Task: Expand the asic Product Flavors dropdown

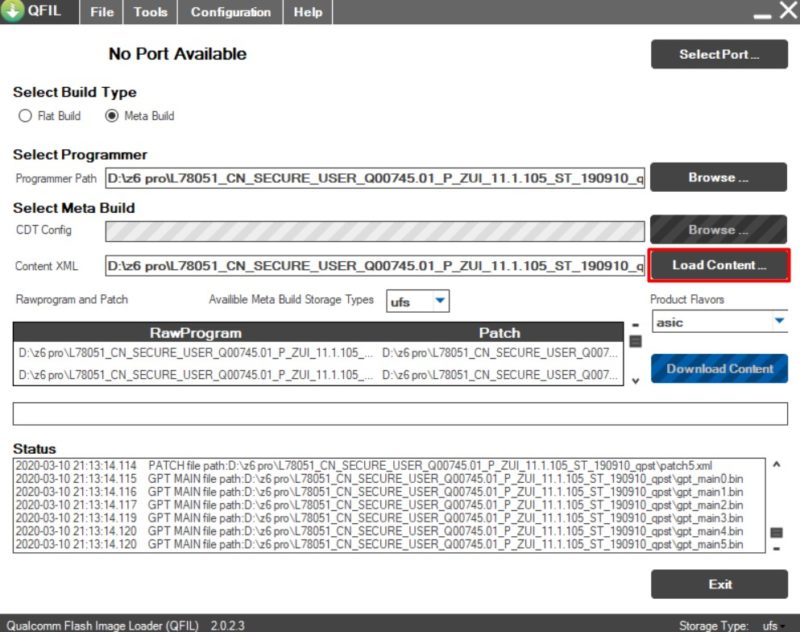Action: click(x=720, y=322)
